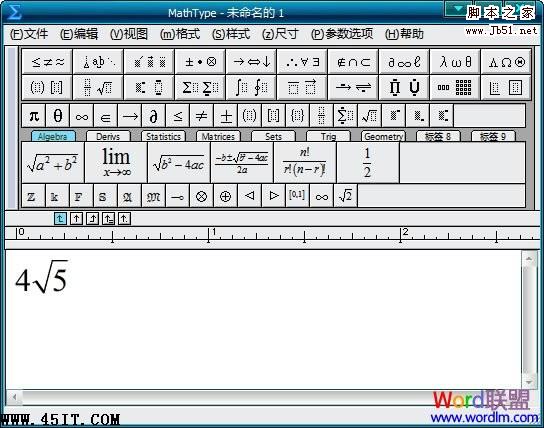544x428 pixels.
Task: Insert the limit x→∞ expression
Action: click(x=116, y=162)
